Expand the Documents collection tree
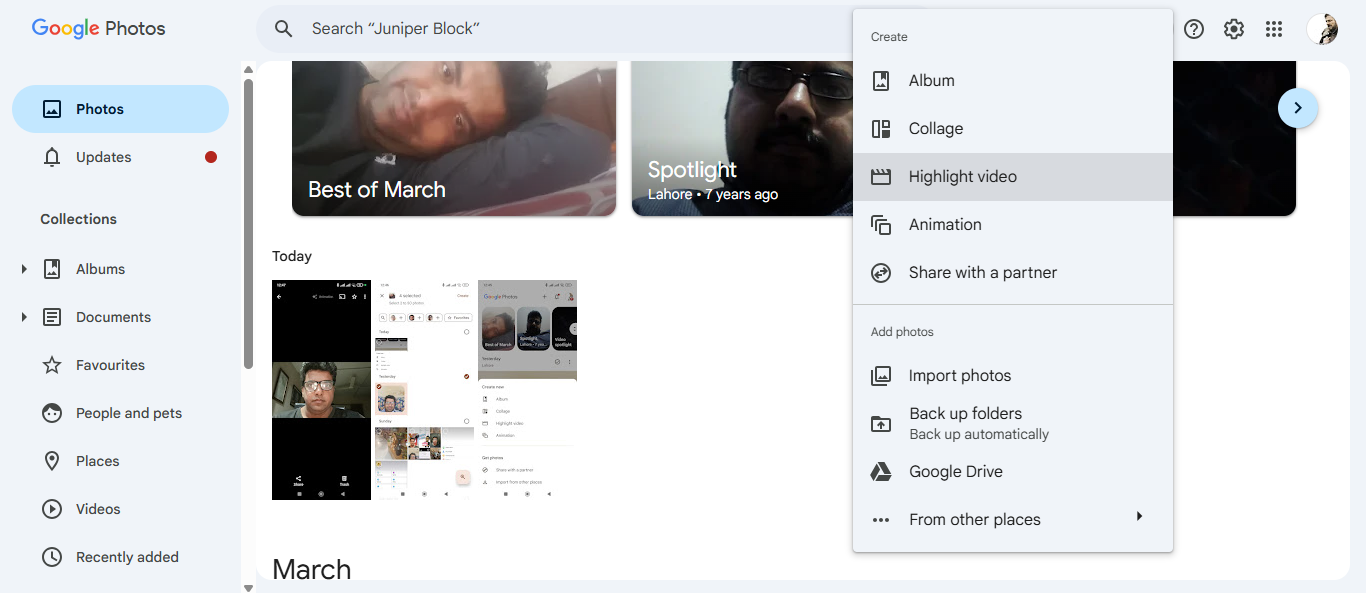This screenshot has height=593, width=1366. [23, 316]
